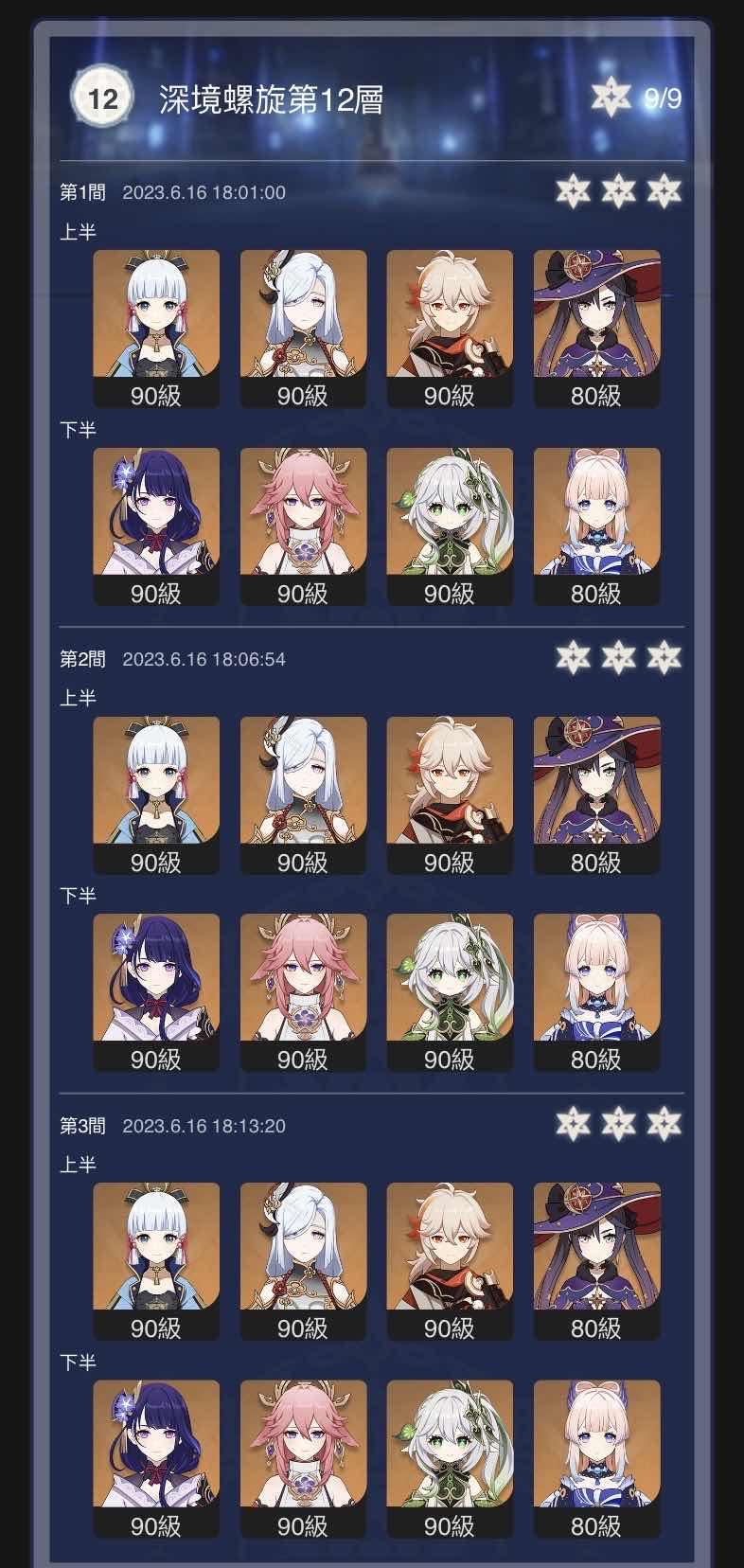Tap Mona portrait in chamber 3 first half
Screen dimensions: 744x1568
pos(596,1261)
